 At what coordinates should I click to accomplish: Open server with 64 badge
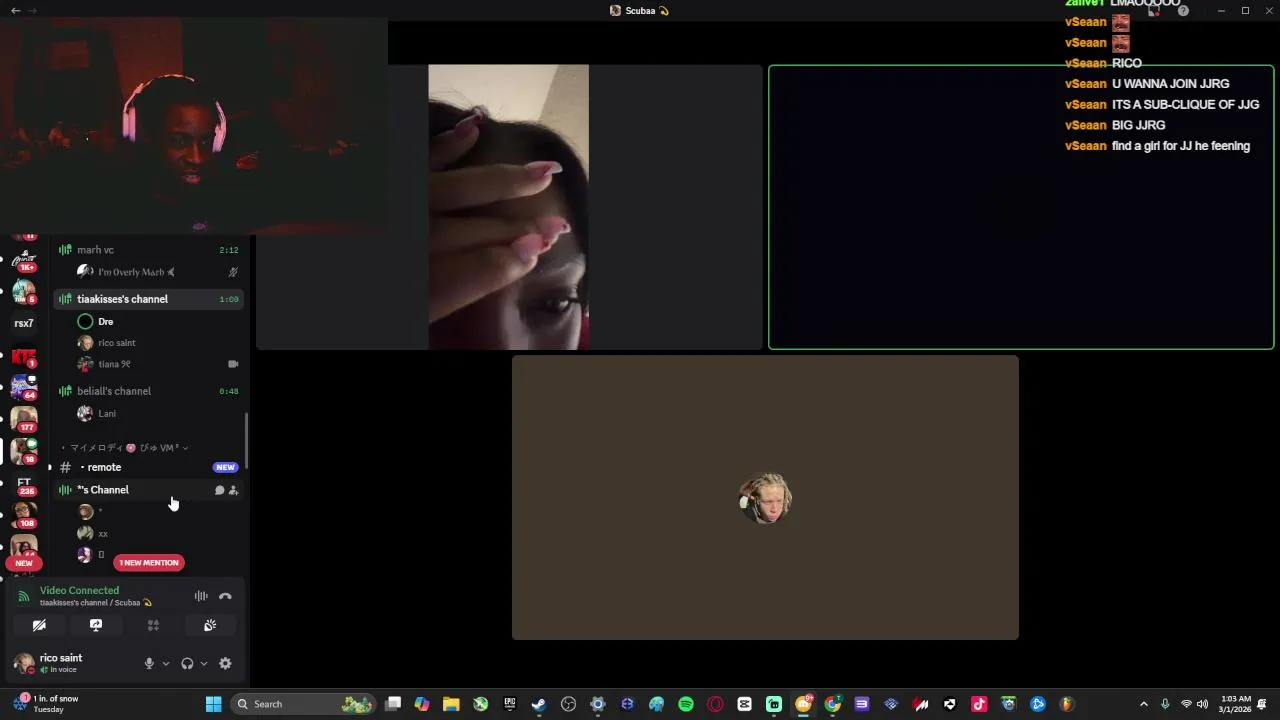[x=24, y=387]
